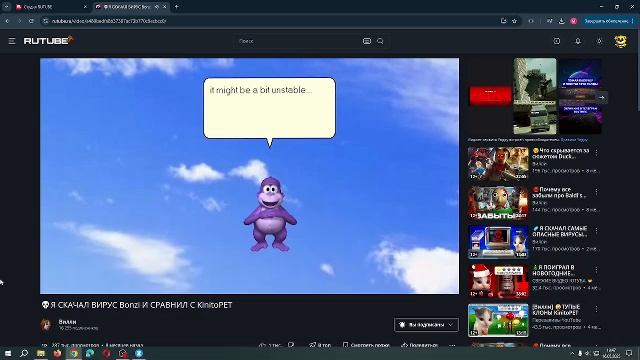Screen dimensions: 640x360
Task: Click the magnifier search icon in RUTUBE
Action: pyautogui.click(x=380, y=41)
